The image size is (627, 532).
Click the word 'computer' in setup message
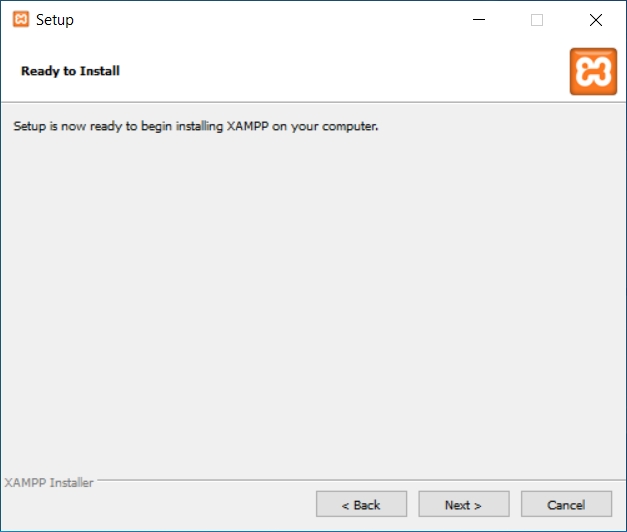352,127
